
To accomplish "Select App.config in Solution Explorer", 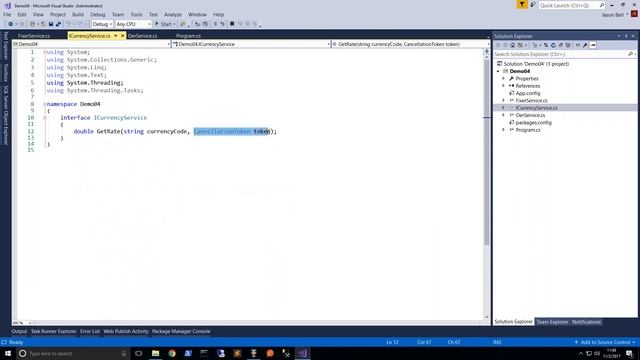I will click(x=527, y=93).
